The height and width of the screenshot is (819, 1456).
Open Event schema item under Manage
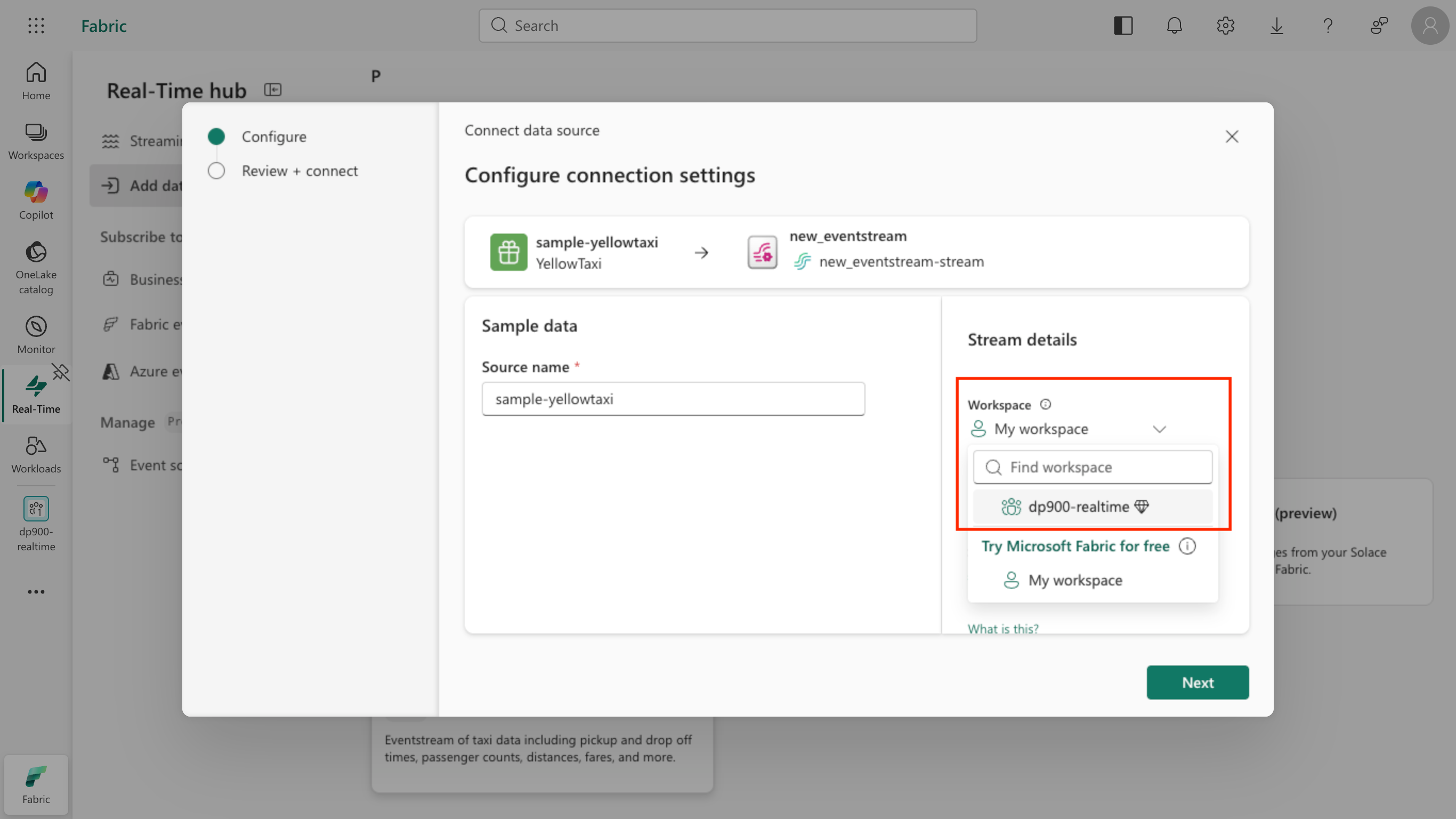pyautogui.click(x=141, y=465)
